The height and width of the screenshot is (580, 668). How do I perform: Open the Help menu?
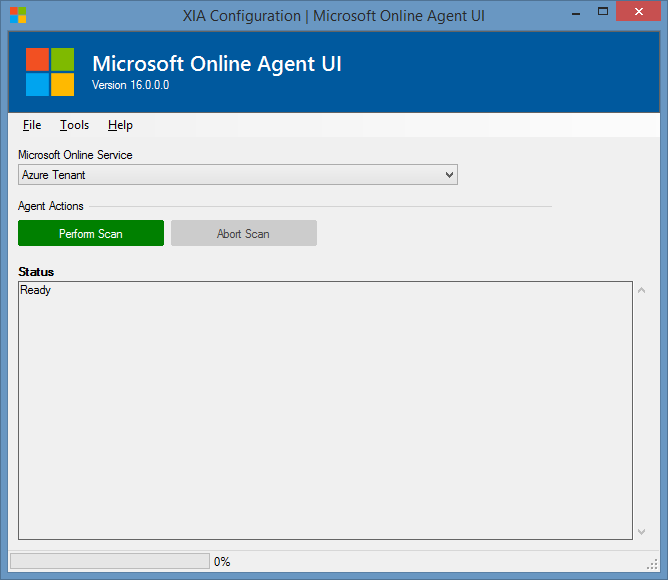tap(120, 125)
